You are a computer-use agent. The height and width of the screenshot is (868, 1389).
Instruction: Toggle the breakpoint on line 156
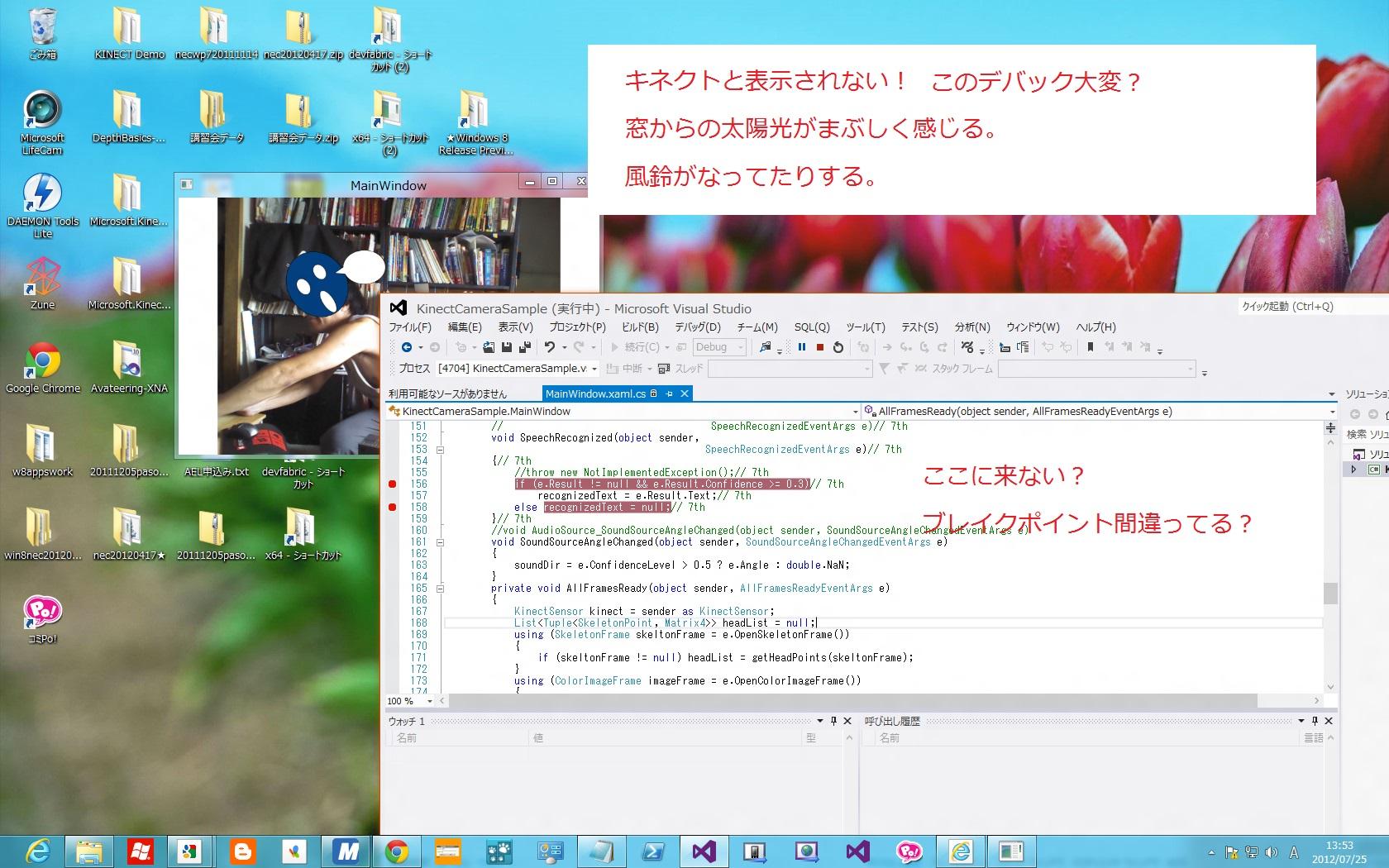click(x=393, y=484)
